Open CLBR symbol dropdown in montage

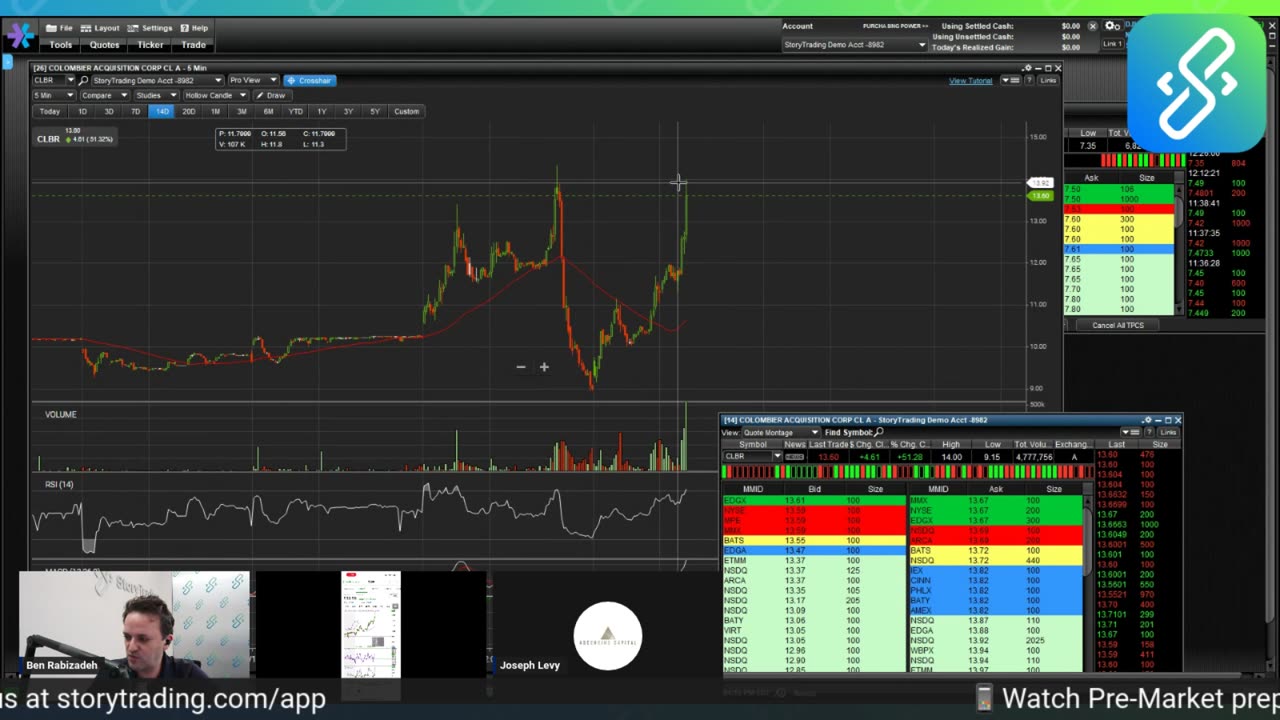point(777,456)
